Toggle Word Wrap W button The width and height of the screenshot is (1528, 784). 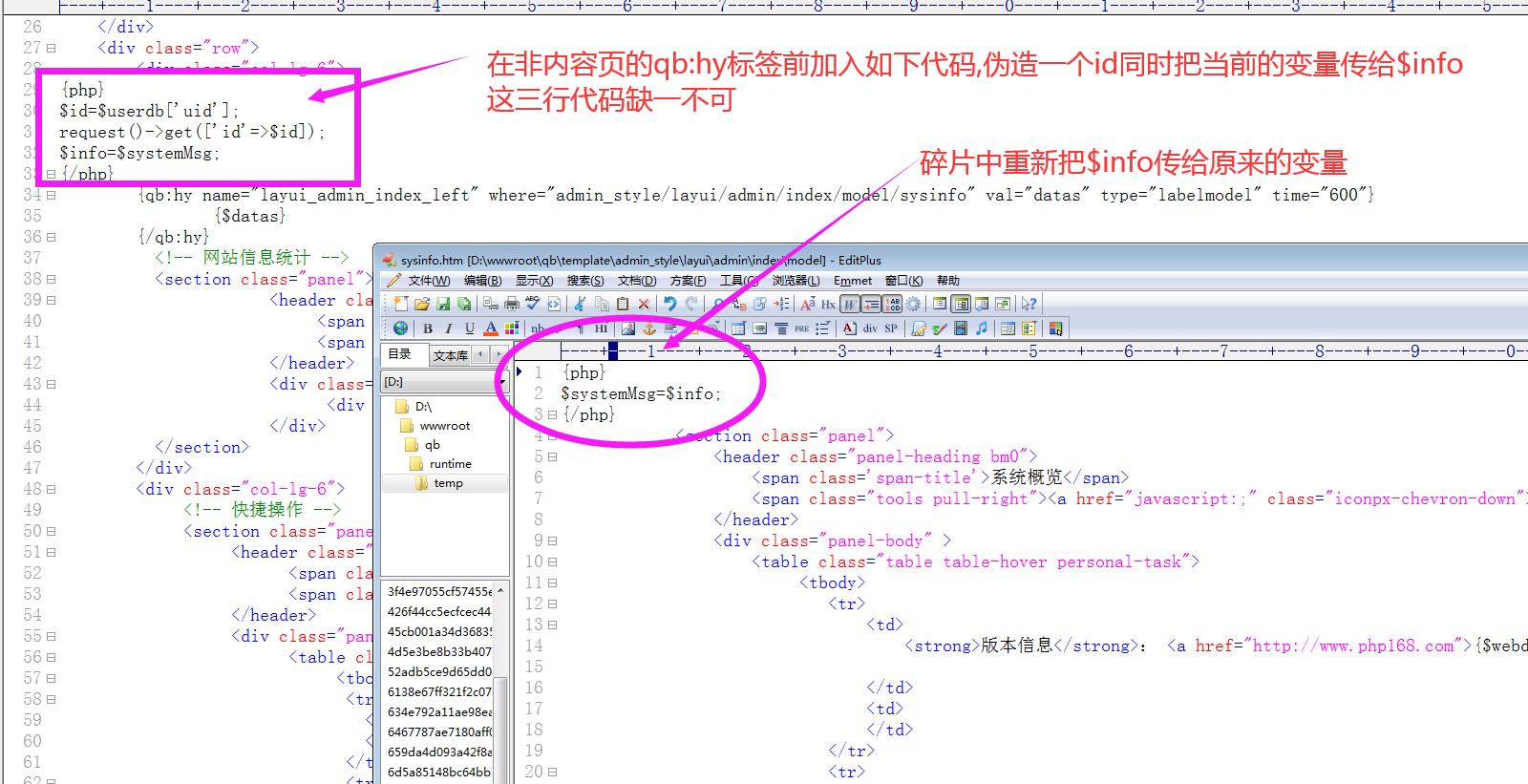(849, 304)
